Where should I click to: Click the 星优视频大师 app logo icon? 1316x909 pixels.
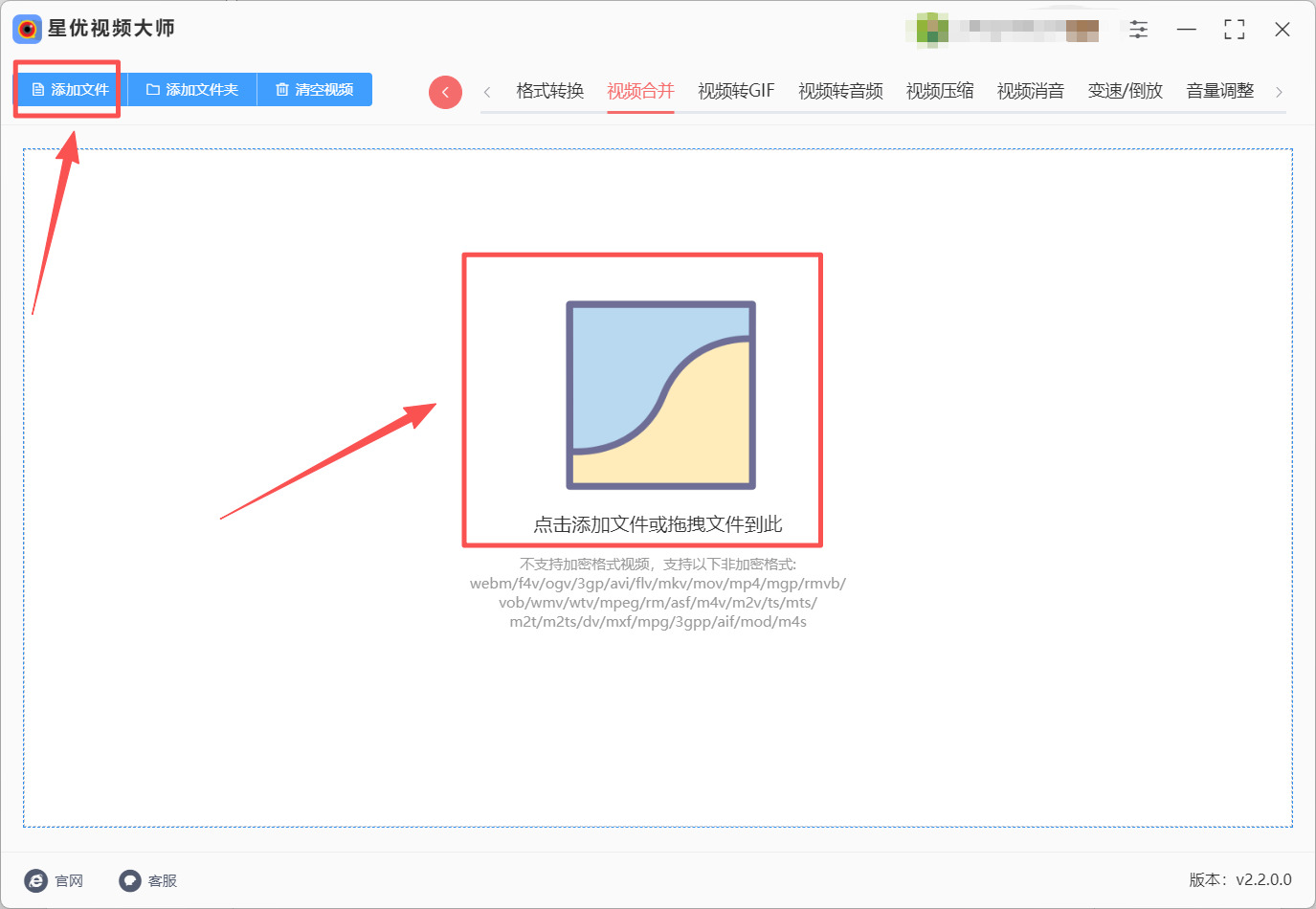pos(27,29)
